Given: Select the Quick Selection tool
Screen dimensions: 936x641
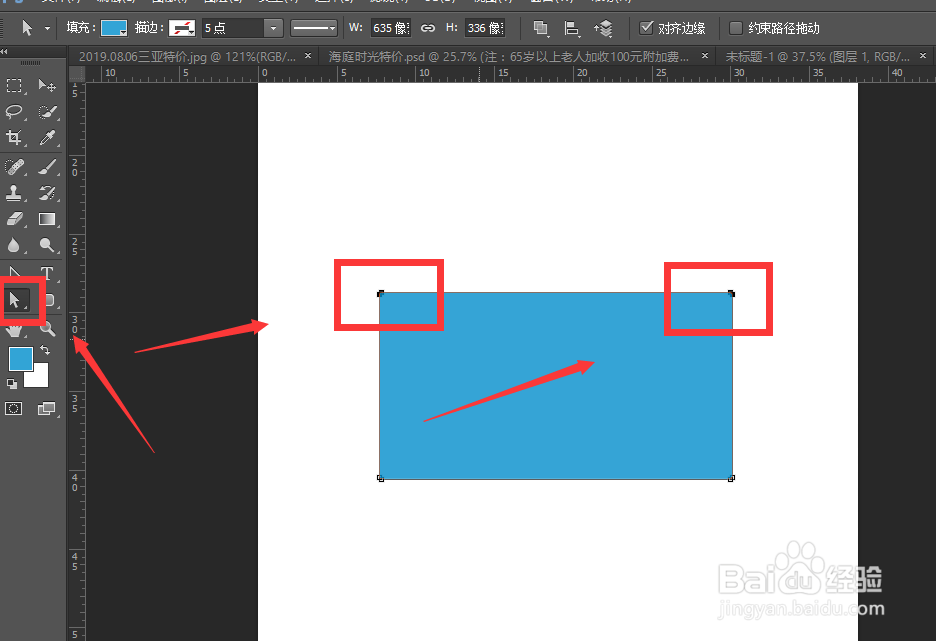Looking at the screenshot, I should (47, 112).
